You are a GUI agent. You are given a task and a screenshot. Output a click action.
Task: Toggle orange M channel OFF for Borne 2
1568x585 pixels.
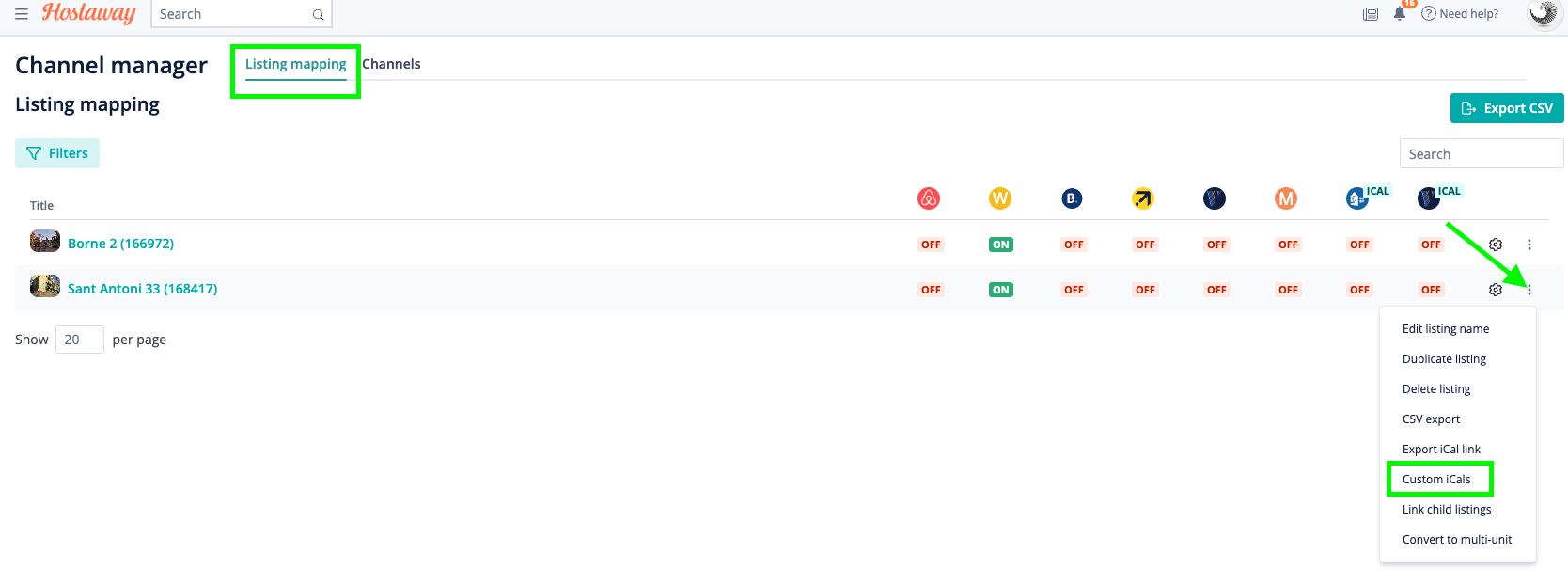coord(1288,245)
